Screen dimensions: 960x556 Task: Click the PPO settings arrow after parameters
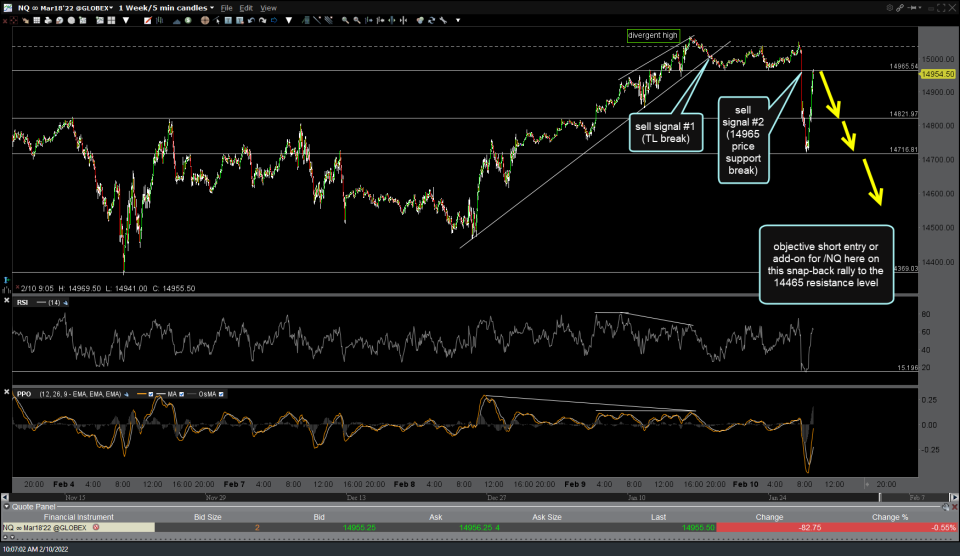(127, 394)
